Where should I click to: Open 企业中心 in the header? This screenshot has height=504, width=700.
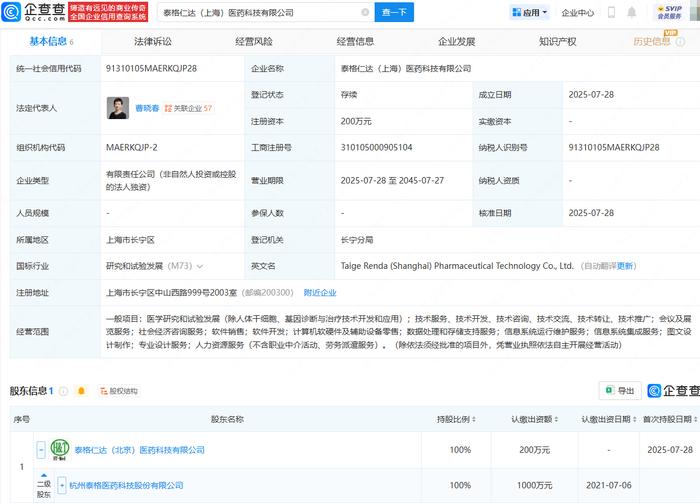tap(578, 13)
